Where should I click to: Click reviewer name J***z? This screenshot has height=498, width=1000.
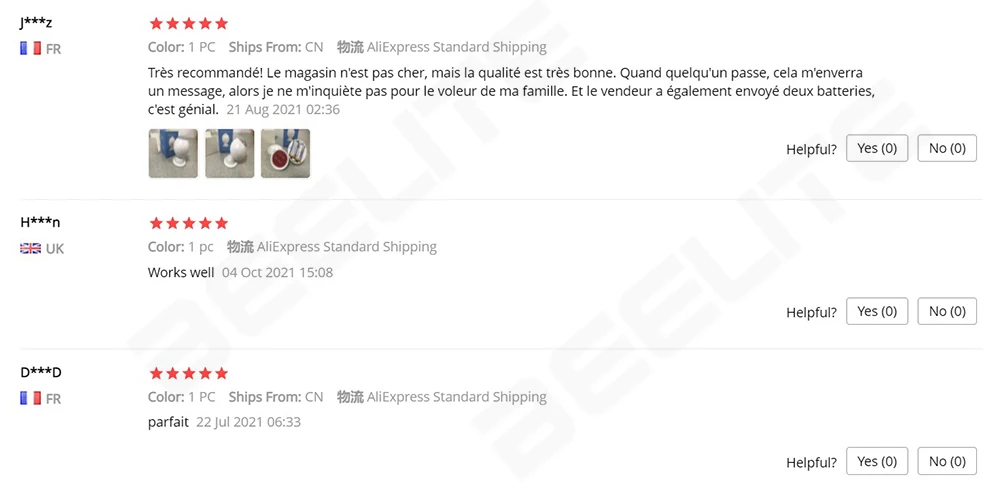point(36,23)
